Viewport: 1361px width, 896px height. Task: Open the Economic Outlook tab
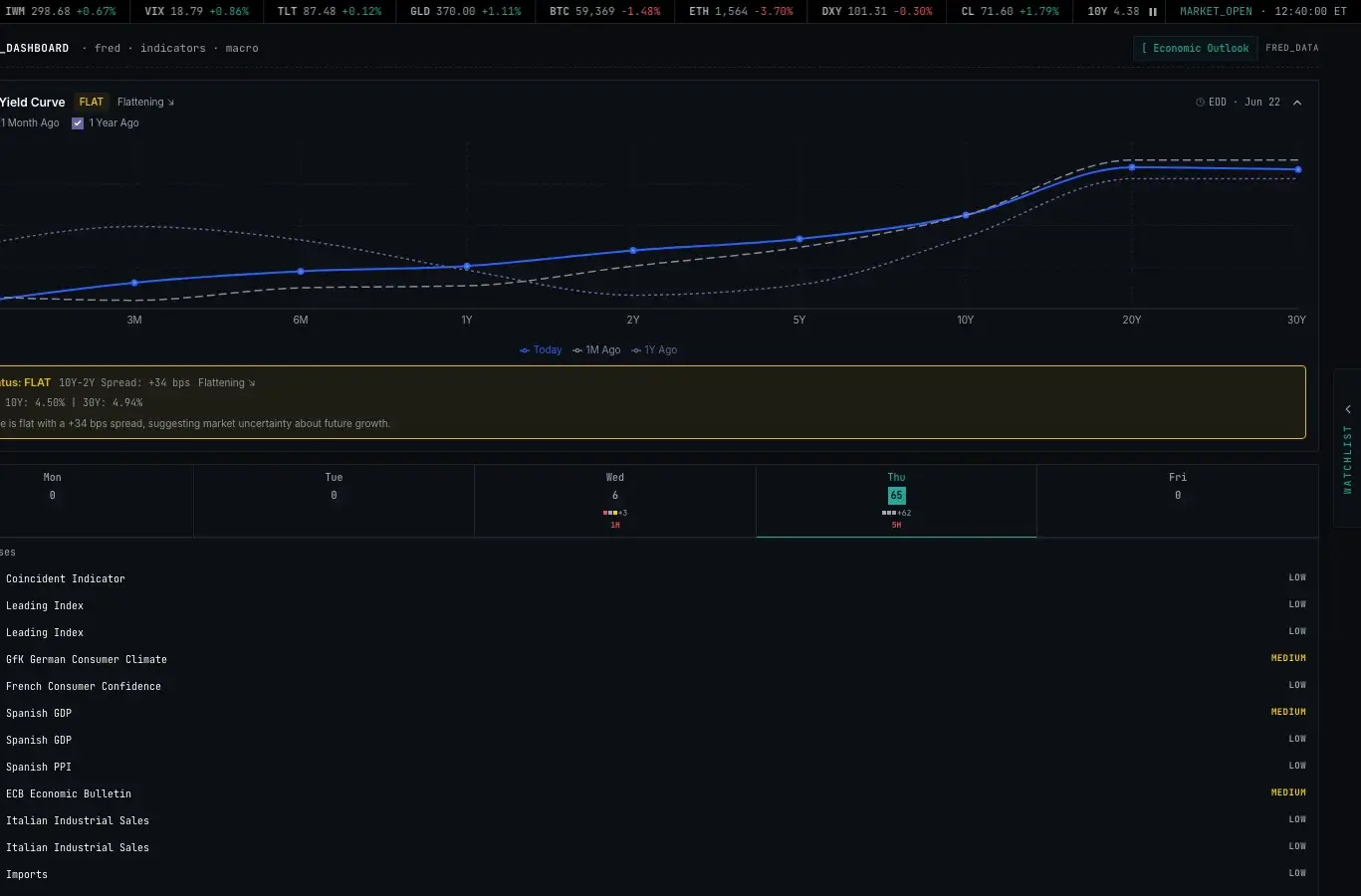[1195, 48]
